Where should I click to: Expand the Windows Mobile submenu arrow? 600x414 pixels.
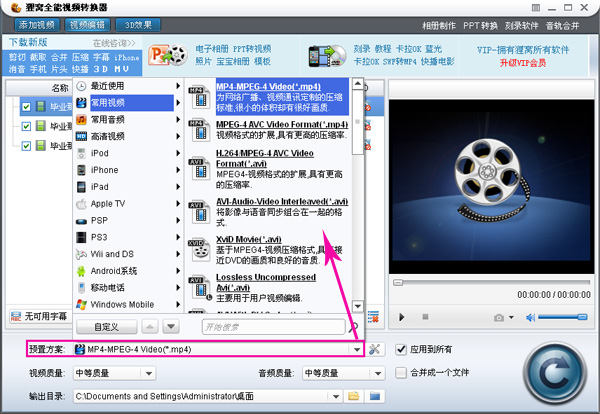[178, 305]
